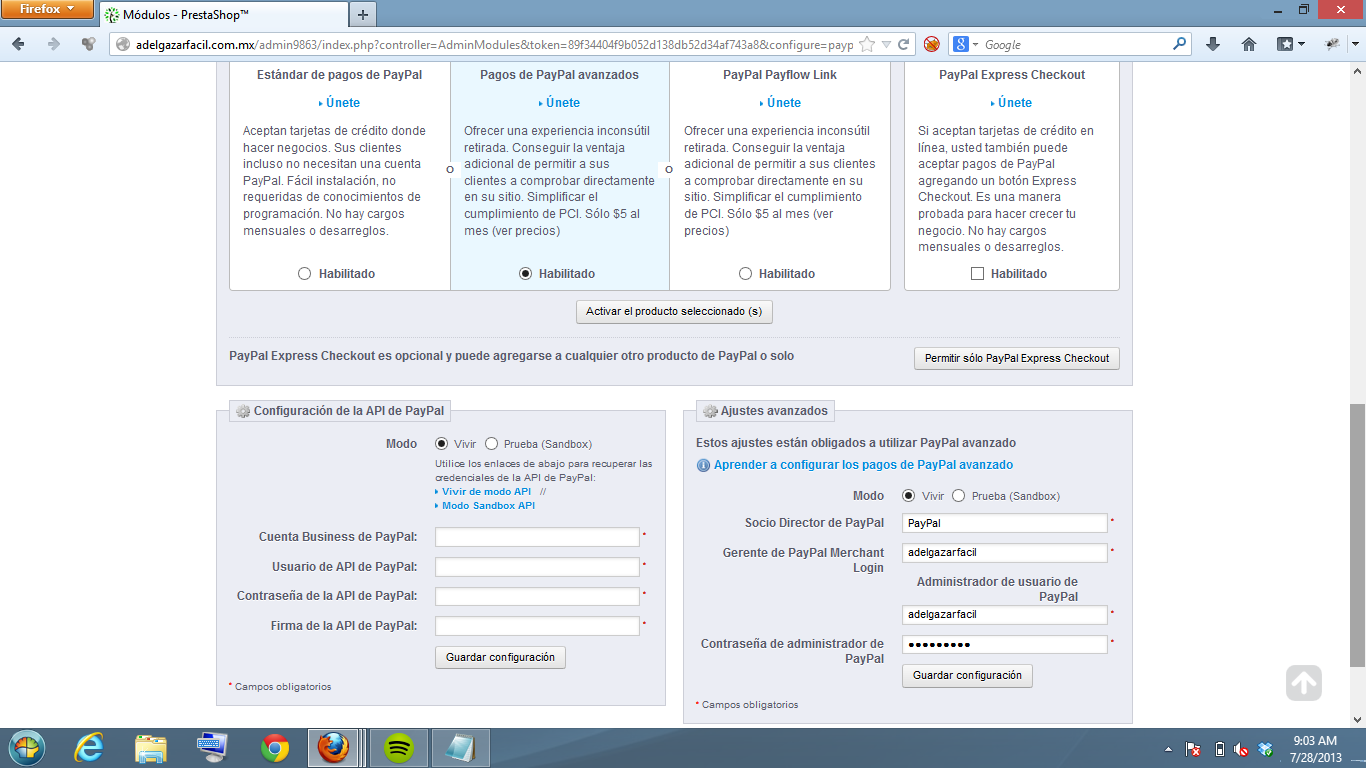
Task: Open the Windows Start orb
Action: pos(27,747)
